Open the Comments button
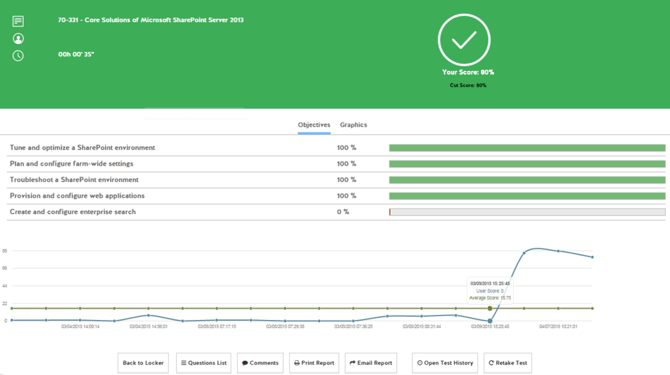670x375 pixels. tap(260, 363)
